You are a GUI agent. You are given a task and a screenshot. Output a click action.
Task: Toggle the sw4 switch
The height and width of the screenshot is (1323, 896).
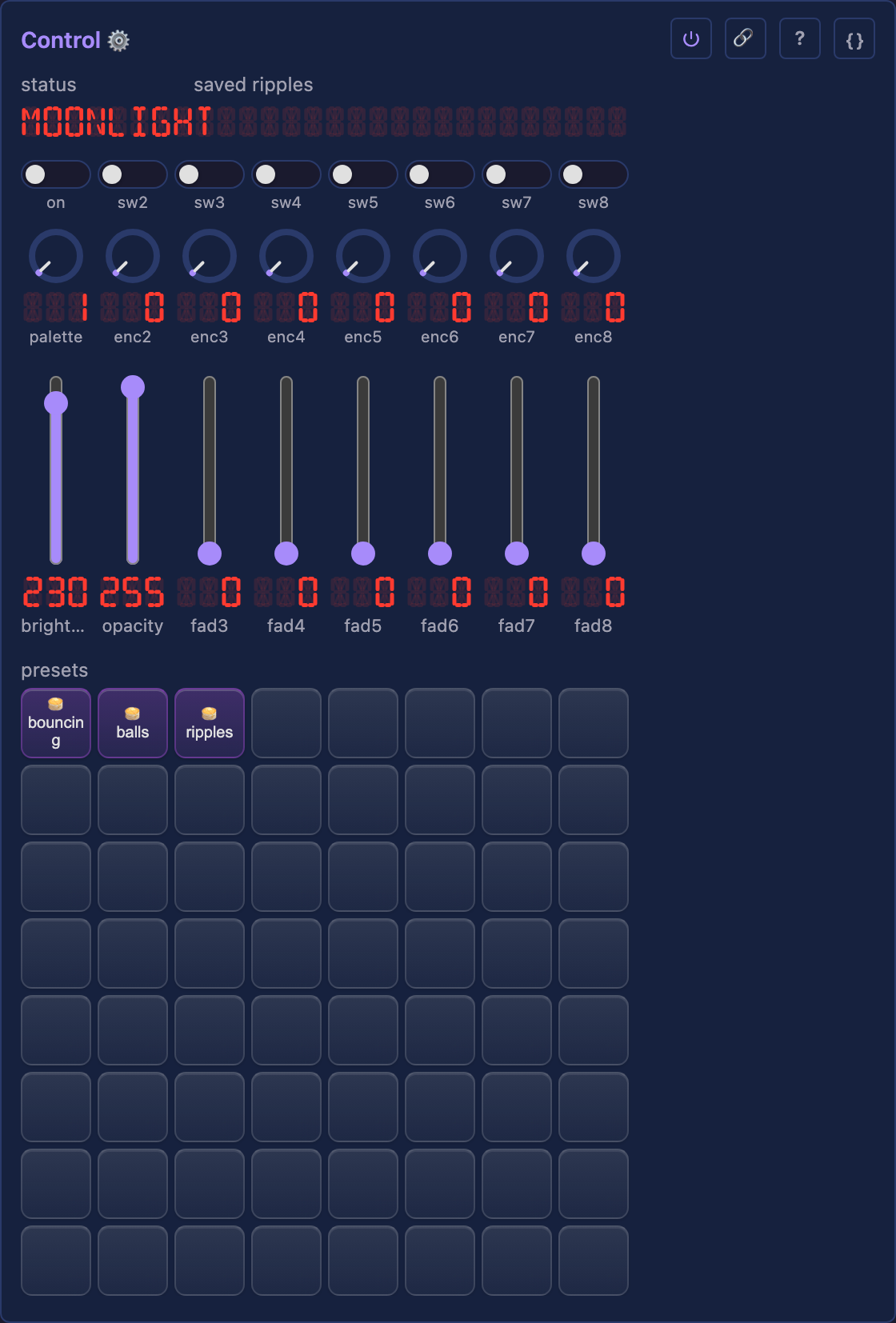tap(286, 174)
